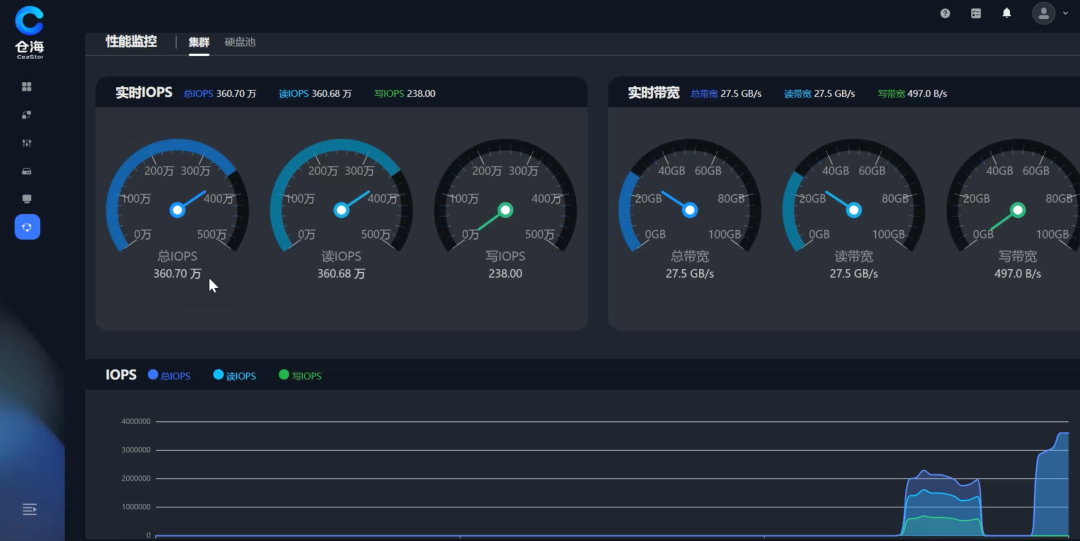Click the sliders settings icon in sidebar

click(27, 143)
